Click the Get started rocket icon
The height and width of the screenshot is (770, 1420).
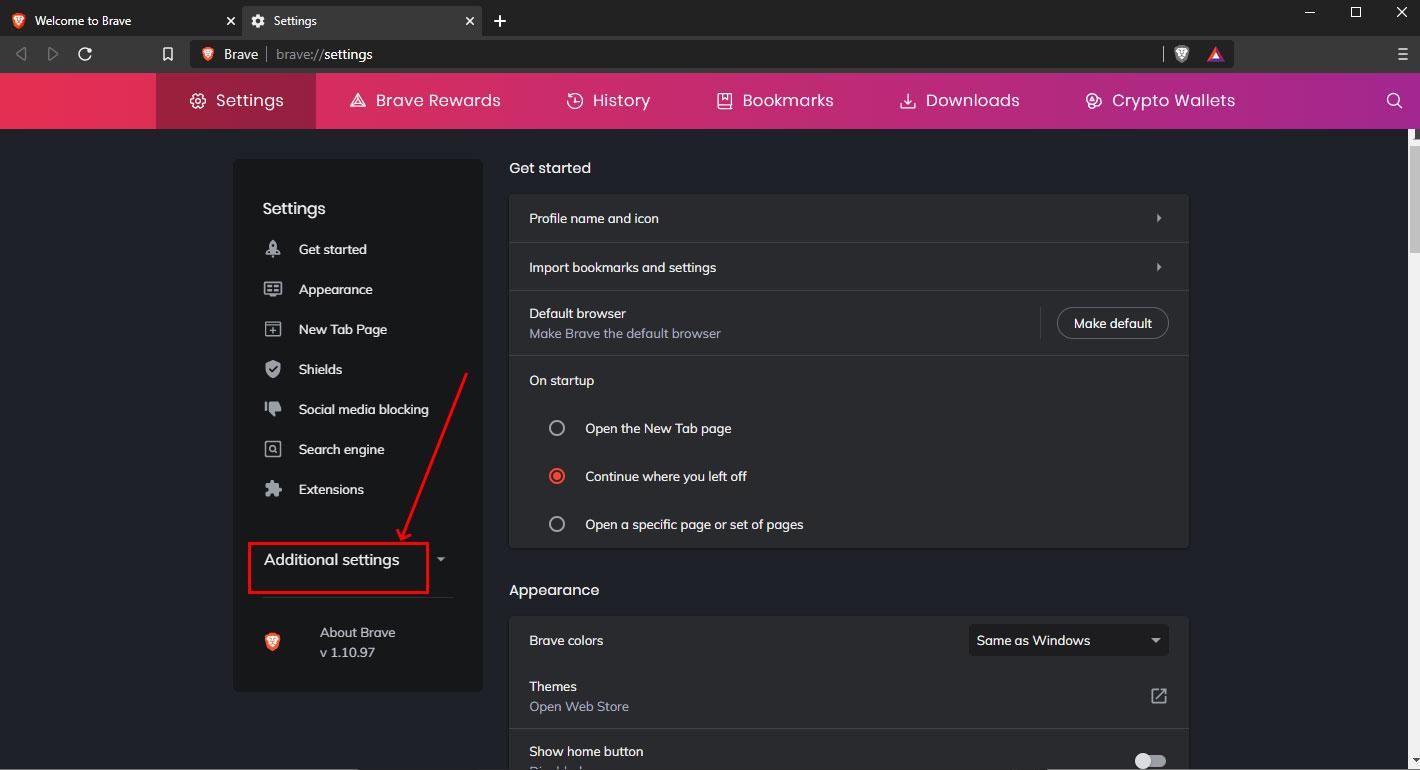(x=273, y=249)
